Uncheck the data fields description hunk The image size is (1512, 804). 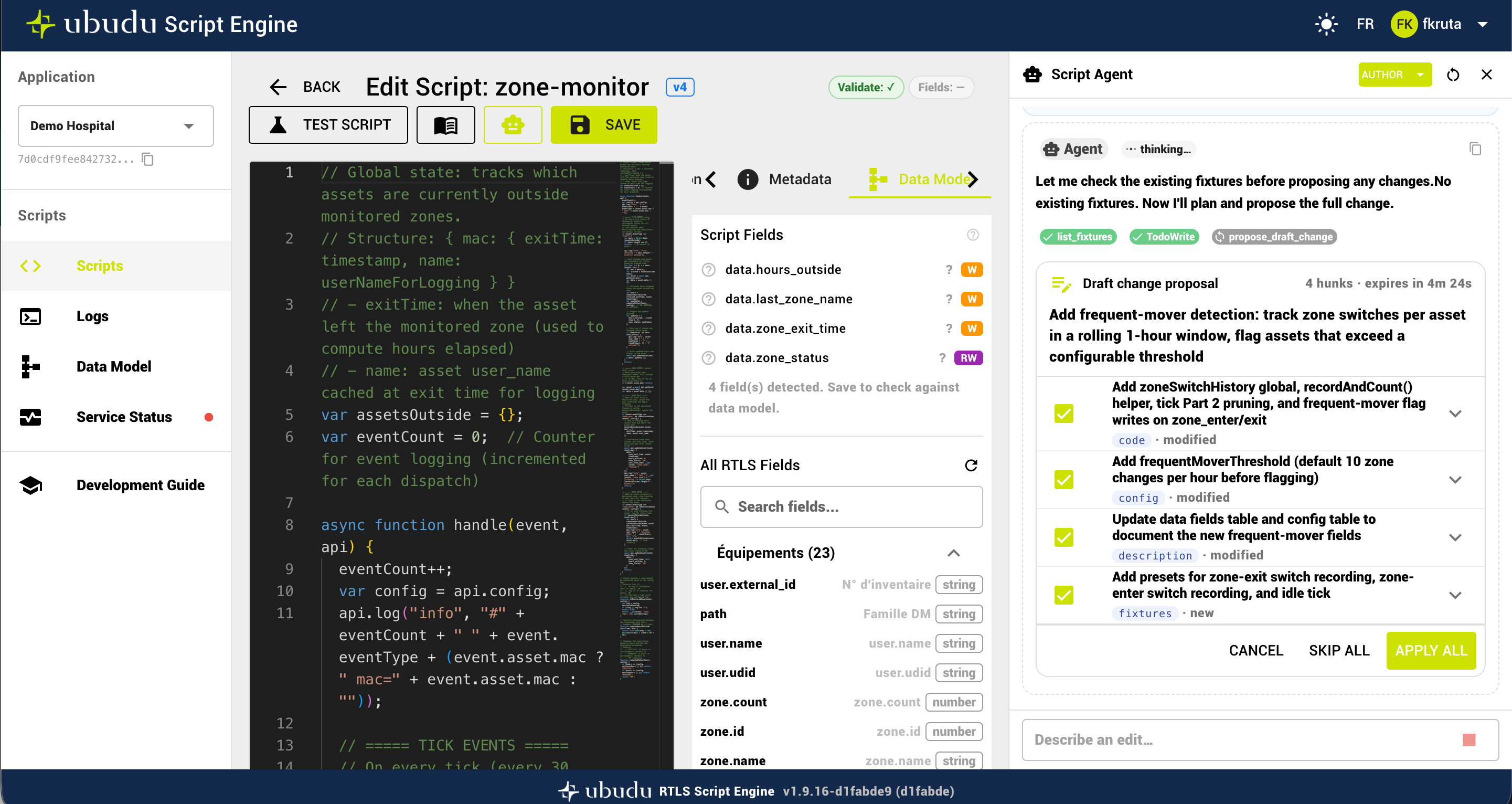[x=1063, y=537]
